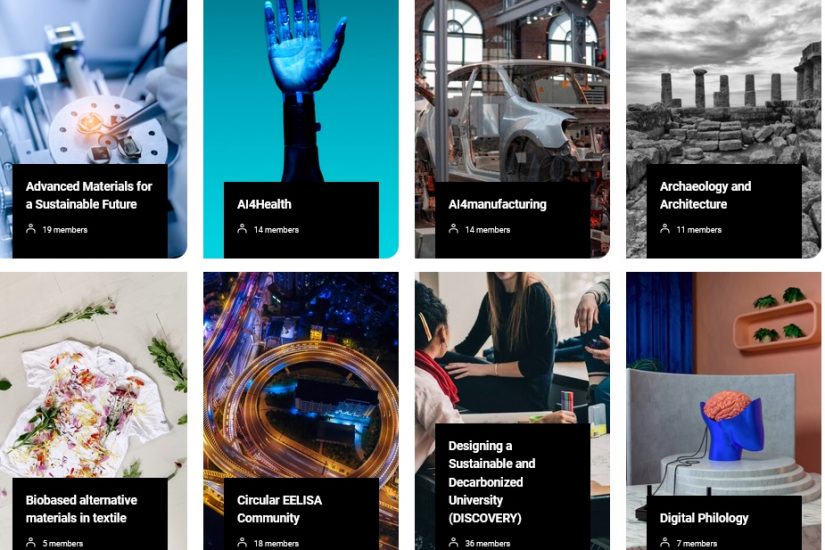Click members icon on Circular EELISA Community
This screenshot has height=550, width=825.
tap(242, 543)
